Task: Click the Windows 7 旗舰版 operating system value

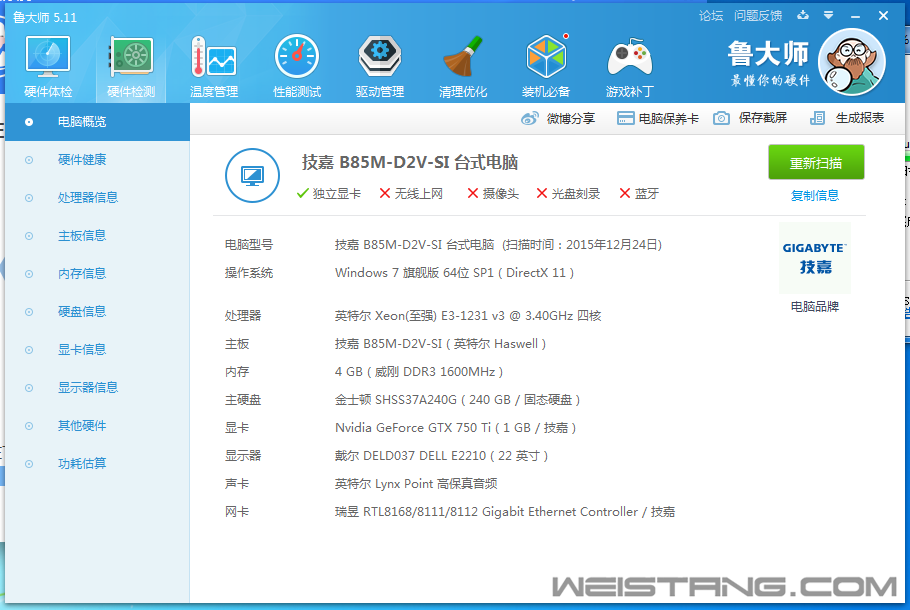Action: [x=454, y=273]
